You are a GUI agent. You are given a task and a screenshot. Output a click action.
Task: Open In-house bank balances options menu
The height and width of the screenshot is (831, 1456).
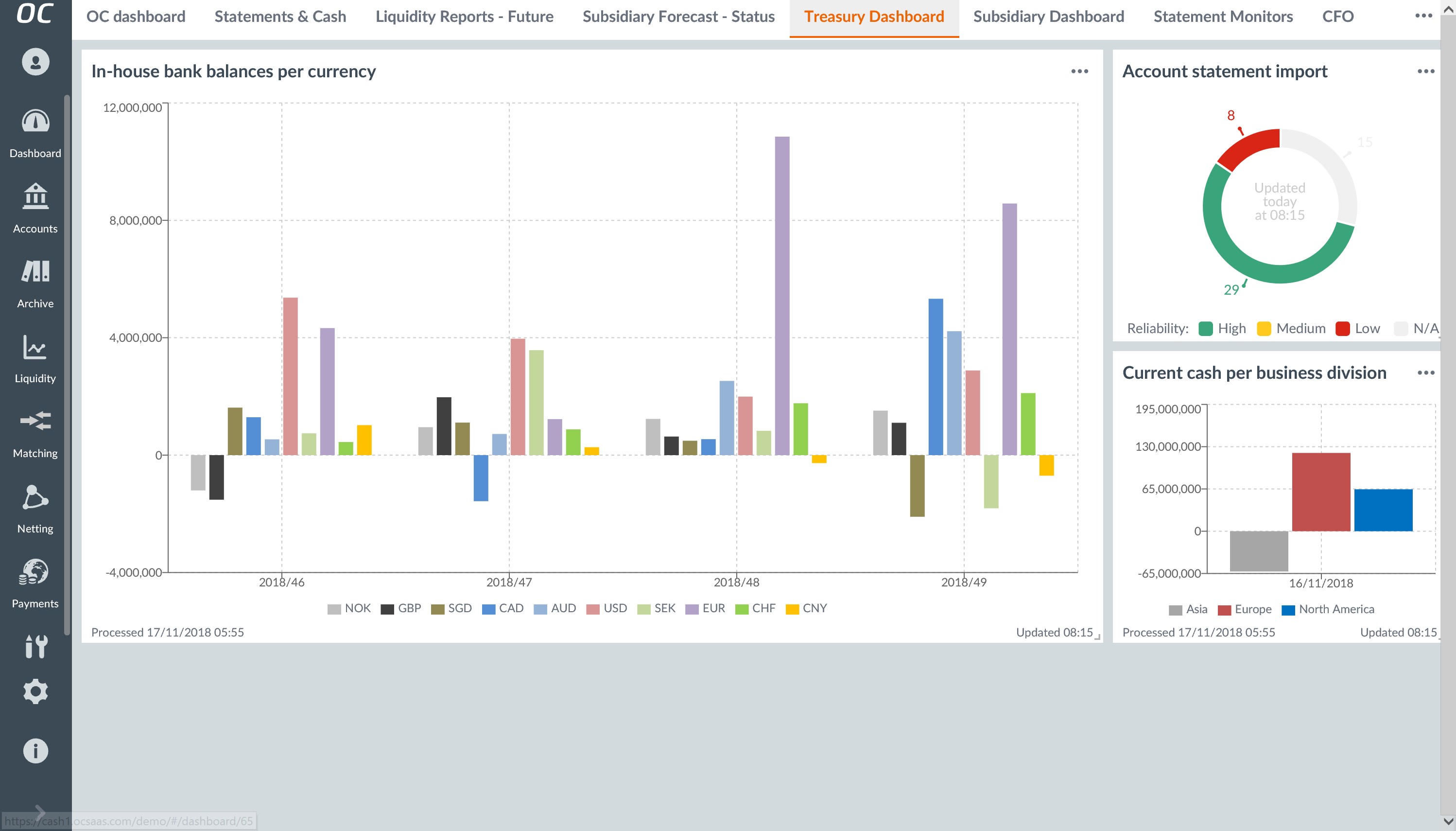1079,71
